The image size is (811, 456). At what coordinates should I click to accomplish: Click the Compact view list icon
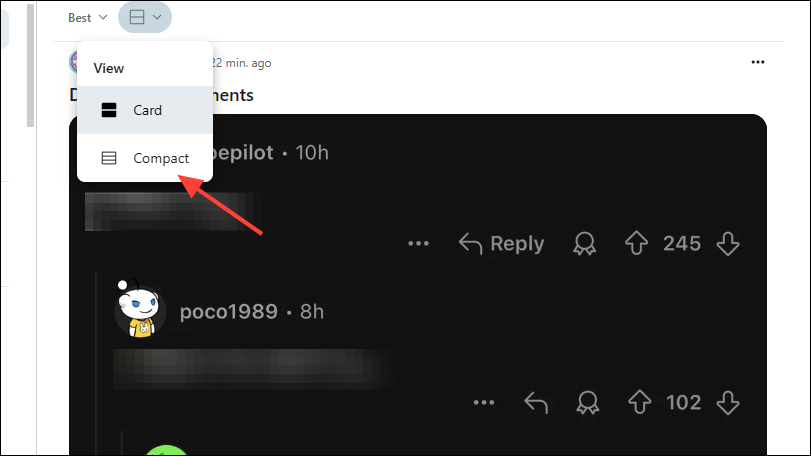pos(109,158)
